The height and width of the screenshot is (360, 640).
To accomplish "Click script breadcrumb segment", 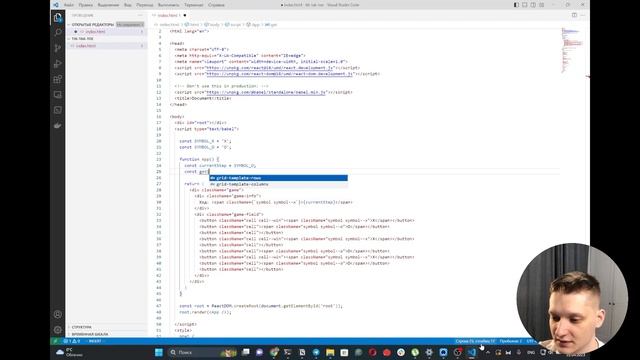I will (233, 24).
